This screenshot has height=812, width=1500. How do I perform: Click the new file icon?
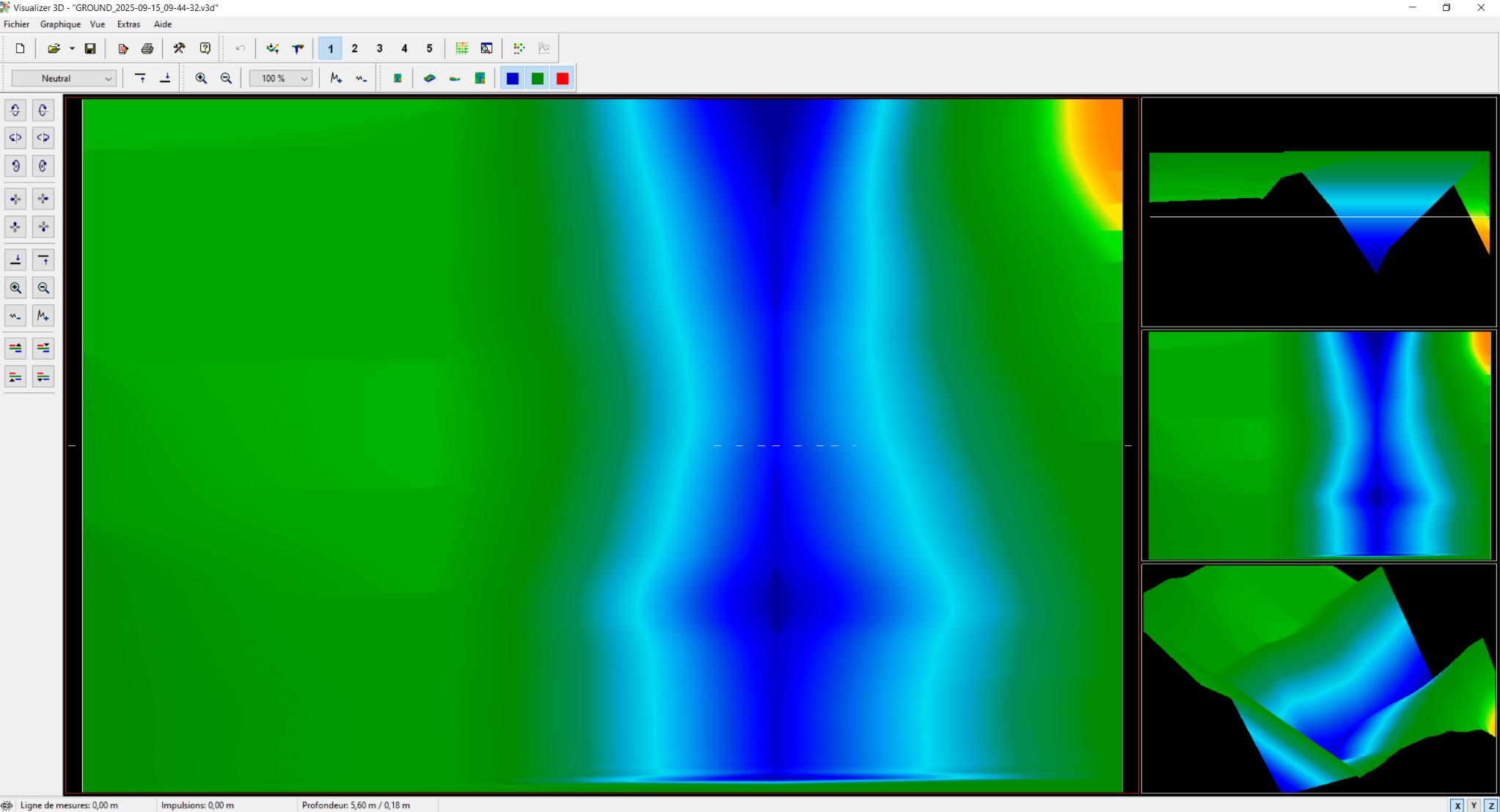[21, 48]
